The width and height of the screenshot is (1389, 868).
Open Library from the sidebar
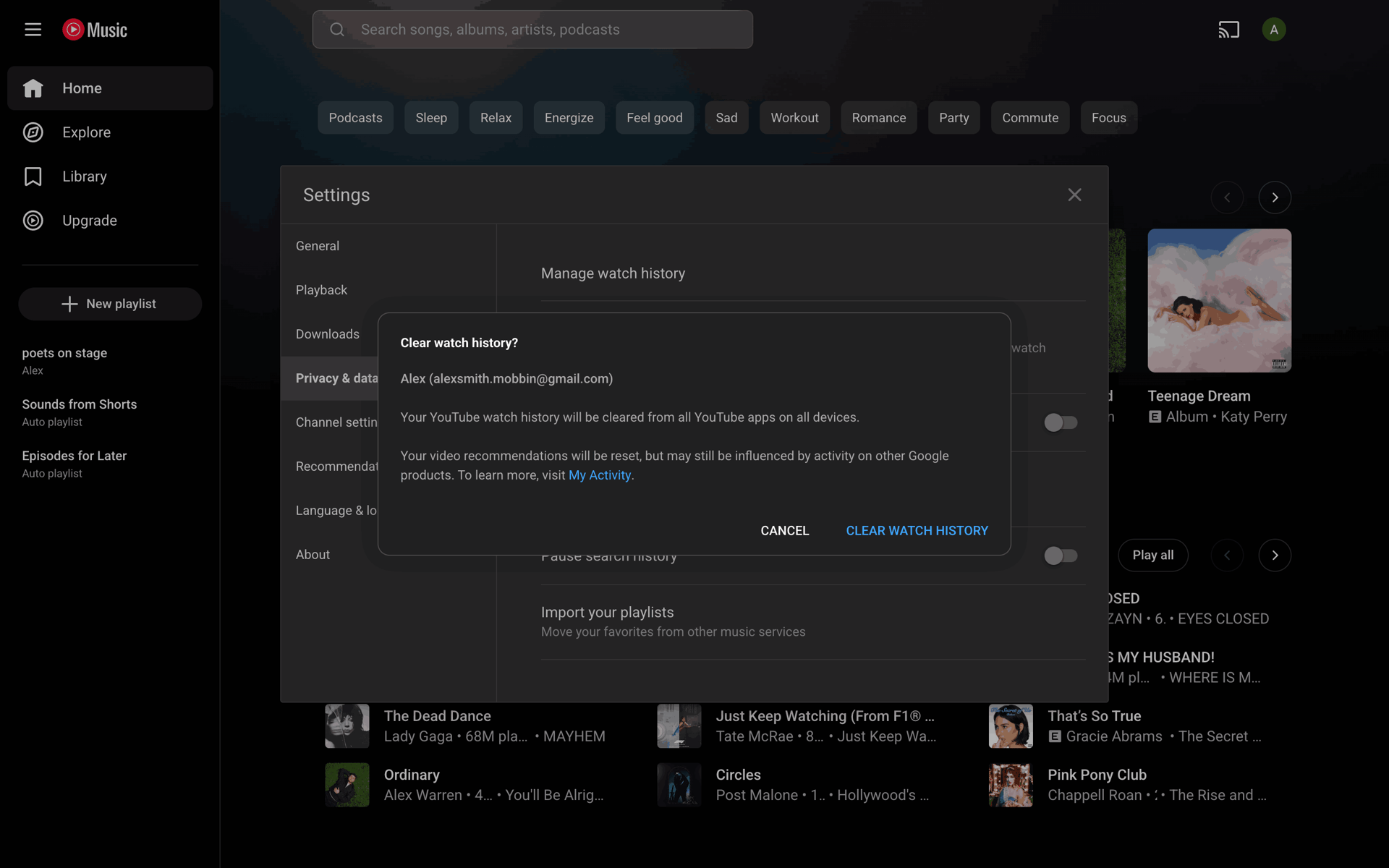pos(110,176)
